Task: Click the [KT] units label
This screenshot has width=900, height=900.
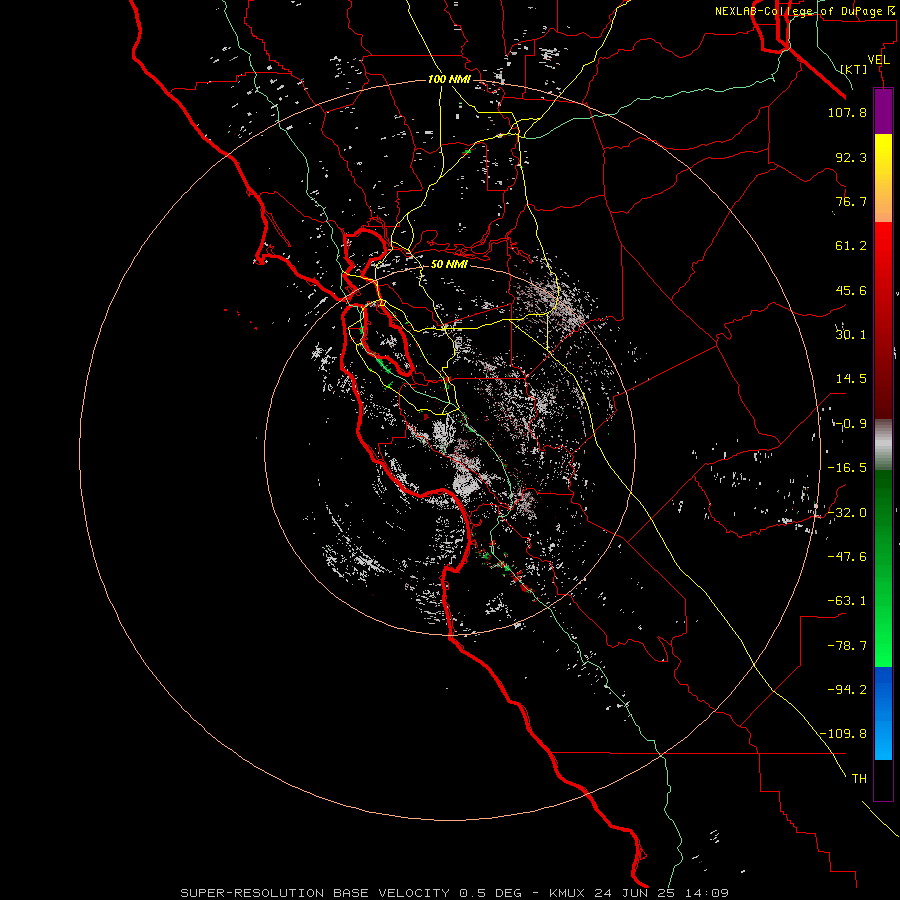Action: (854, 69)
